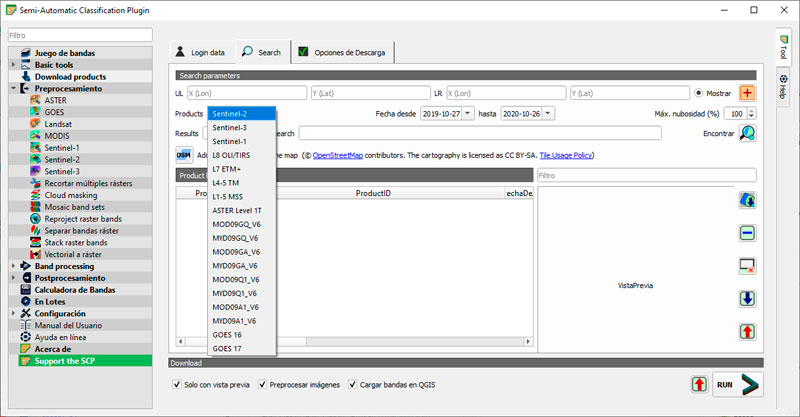Switch to the Search tab
Viewport: 800px width, 417px height.
pyautogui.click(x=262, y=52)
